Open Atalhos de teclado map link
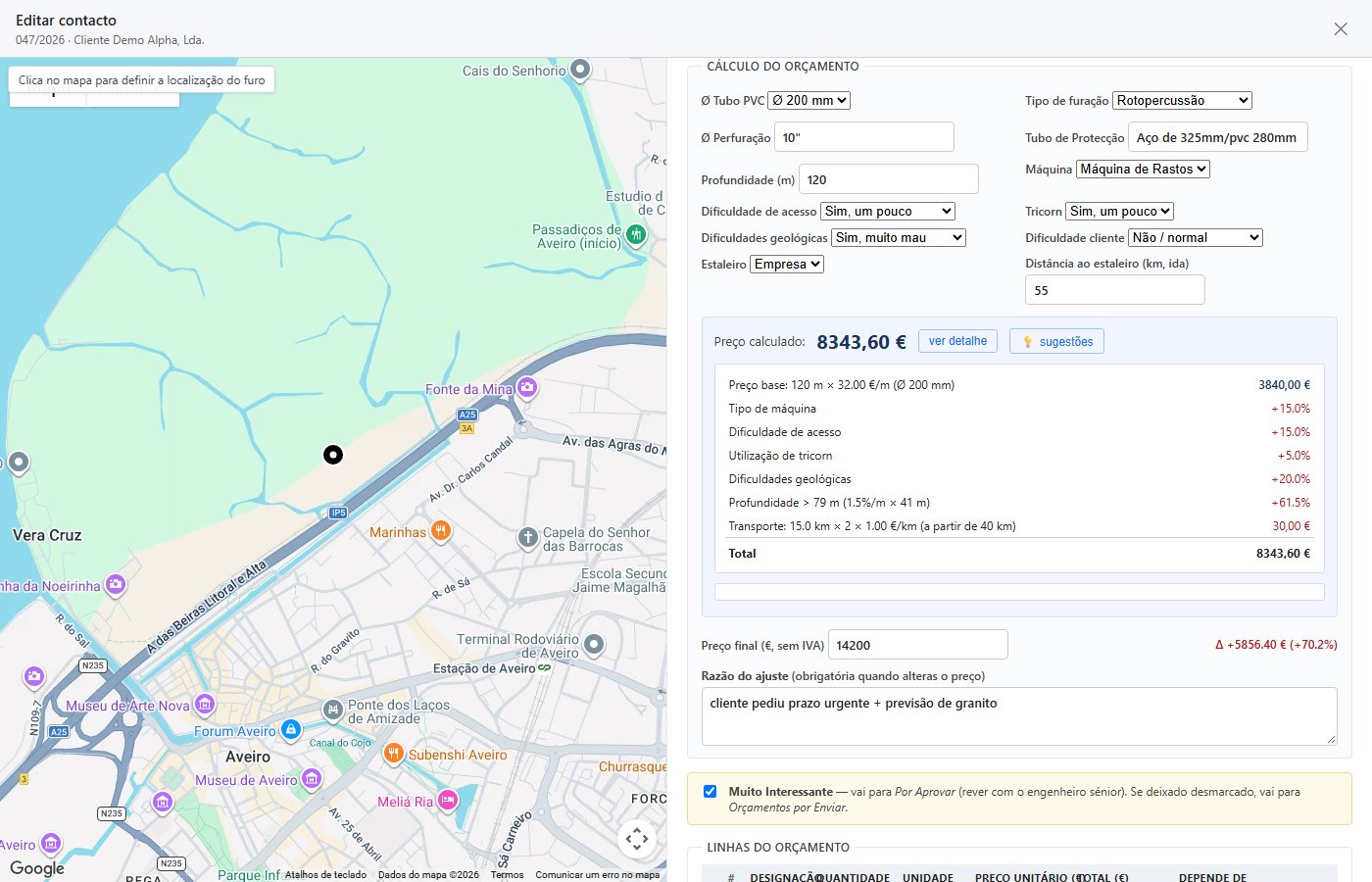1372x882 pixels. [x=325, y=875]
